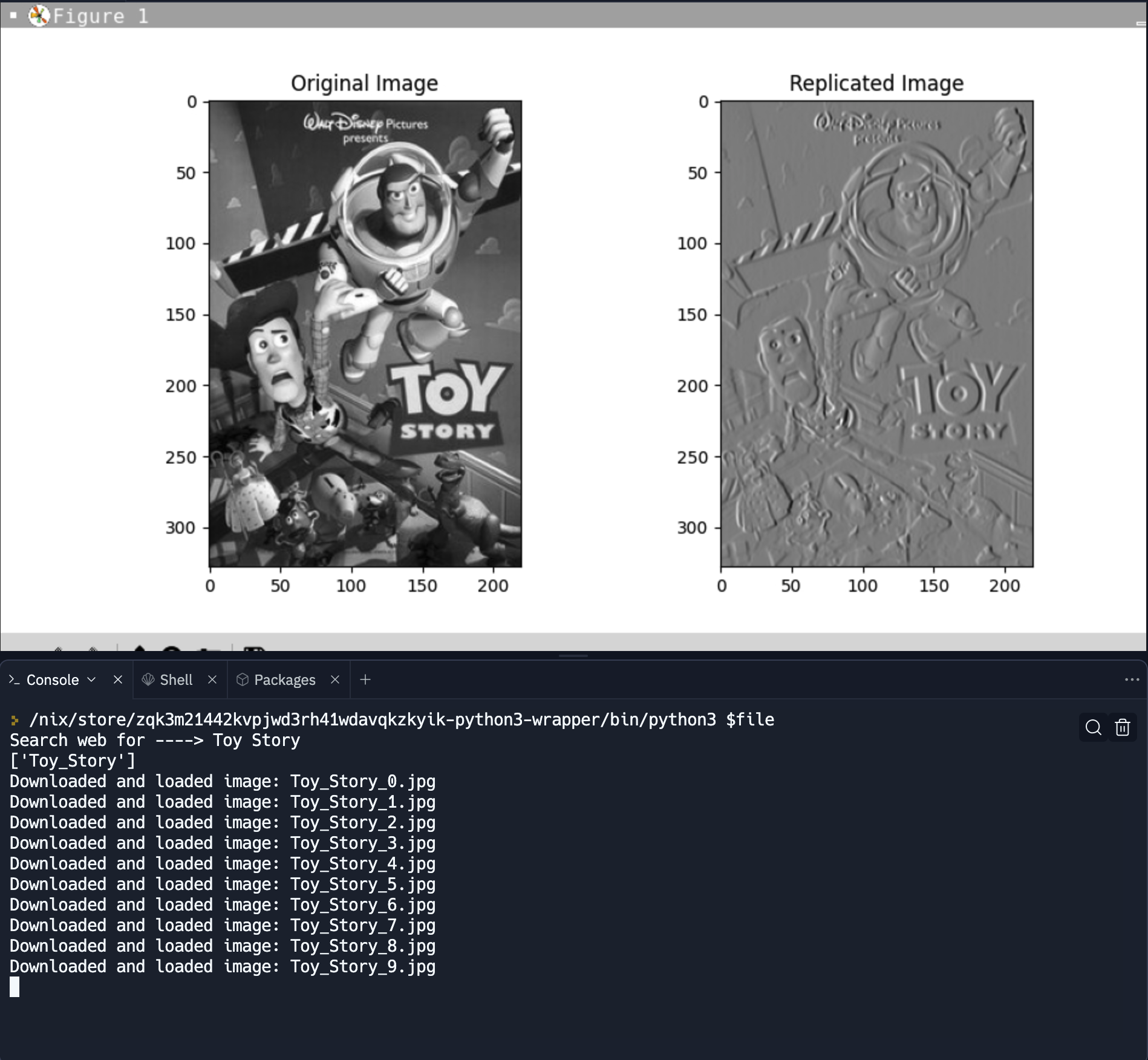Open the Figure 1 window menu square
Viewport: 1148px width, 1060px height.
tap(13, 15)
